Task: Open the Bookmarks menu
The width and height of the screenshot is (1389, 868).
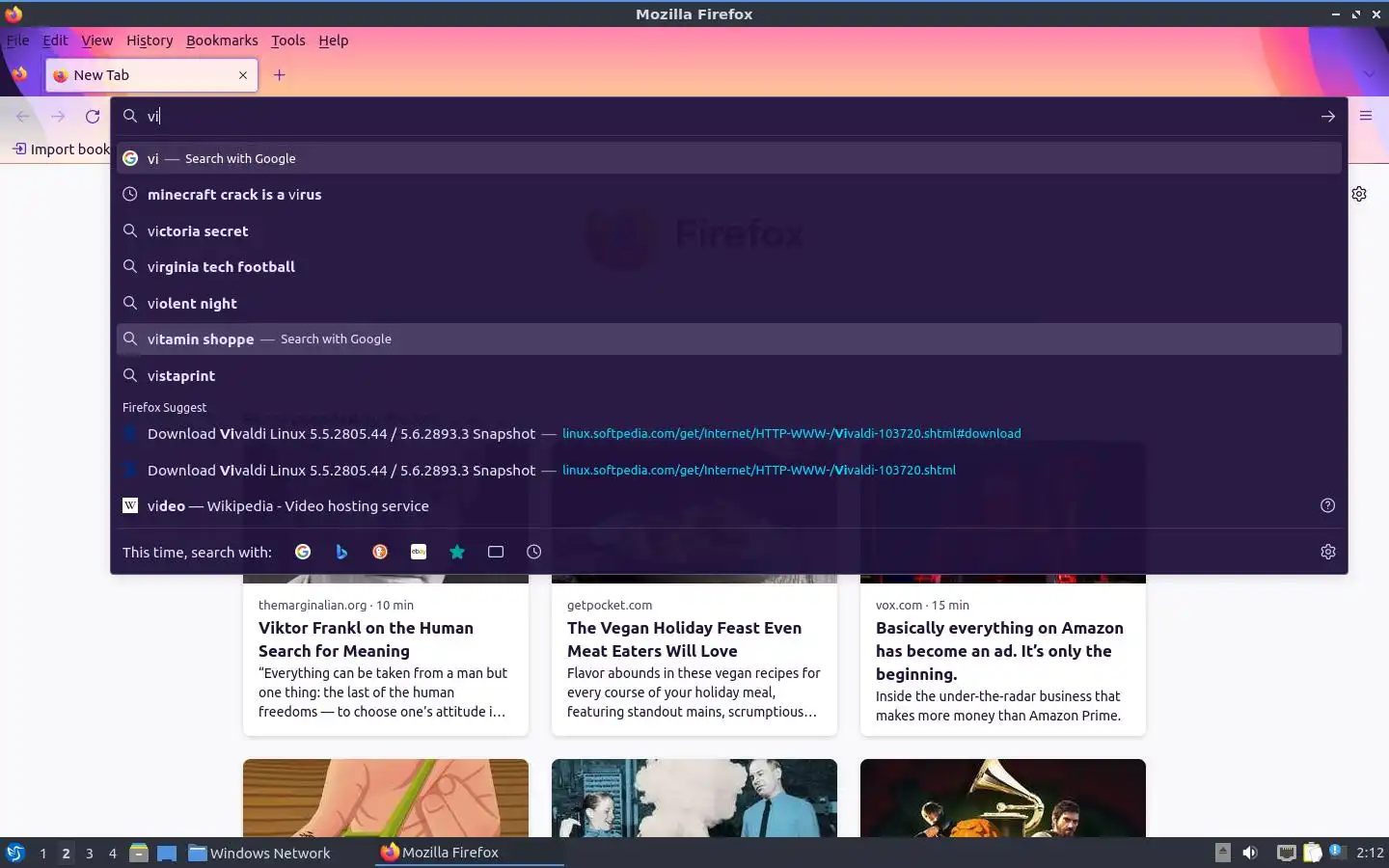Action: pyautogui.click(x=222, y=41)
